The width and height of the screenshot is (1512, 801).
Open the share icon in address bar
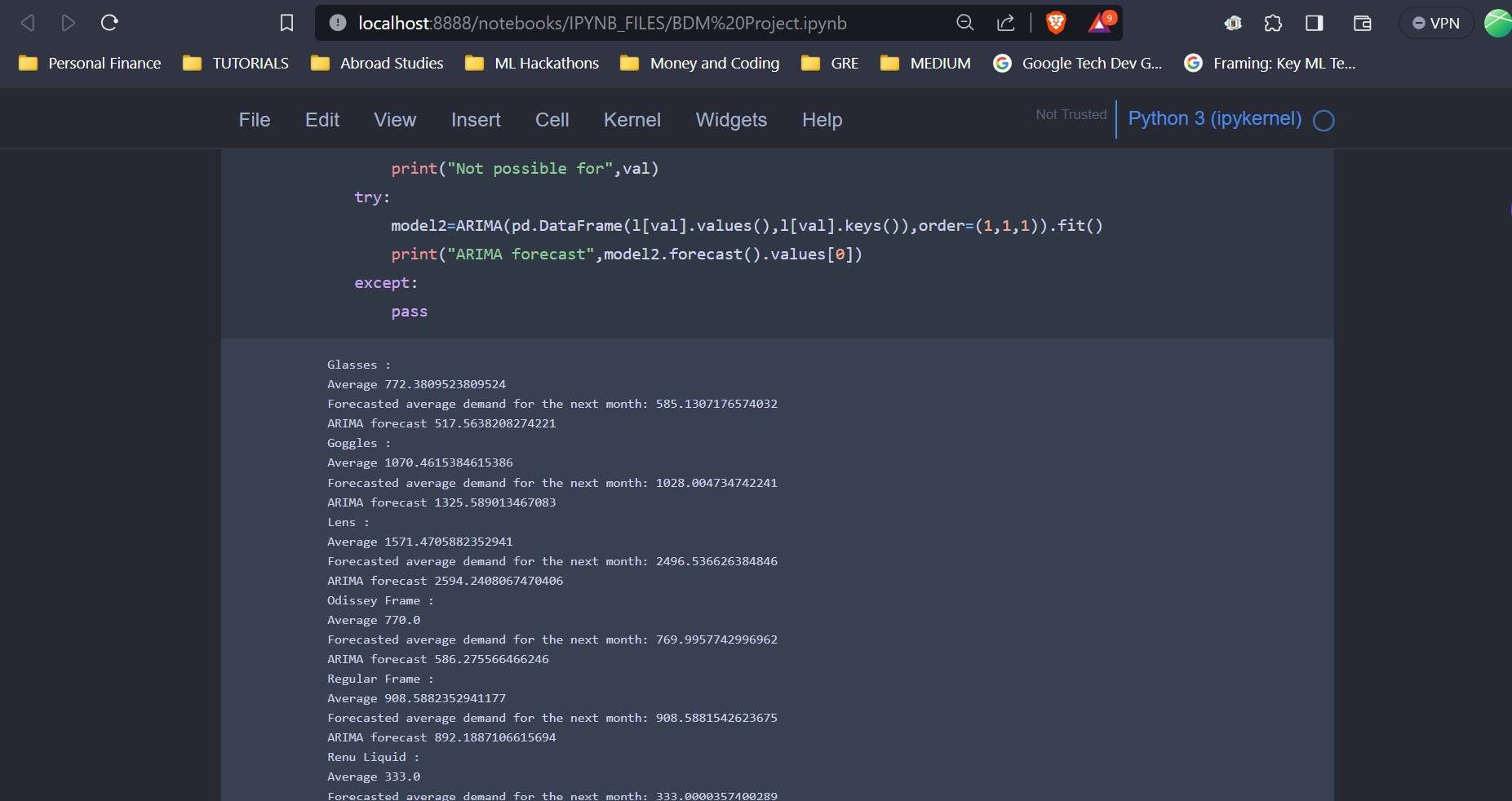click(x=1006, y=23)
